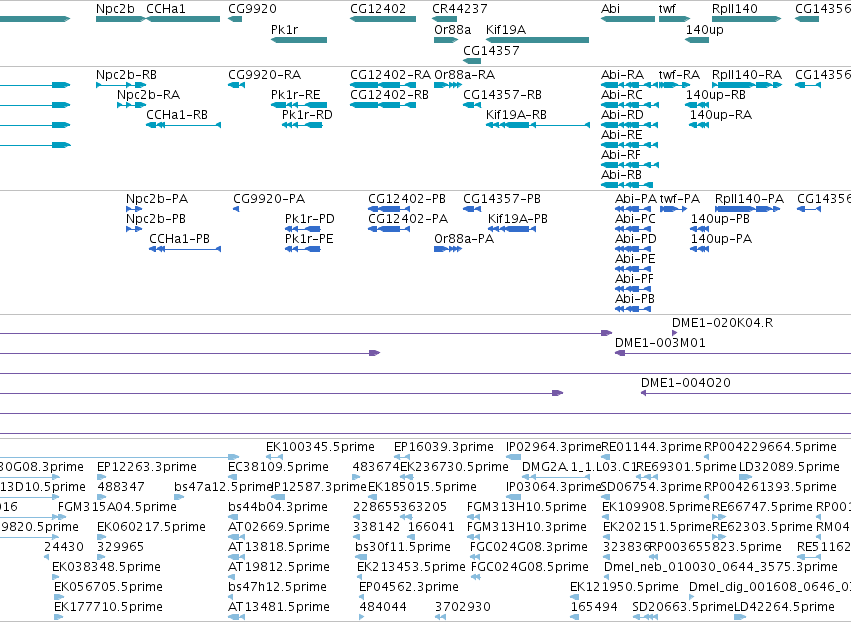Screen dimensions: 851x622
Task: Select transcript Abi-RA
Action: pos(630,85)
